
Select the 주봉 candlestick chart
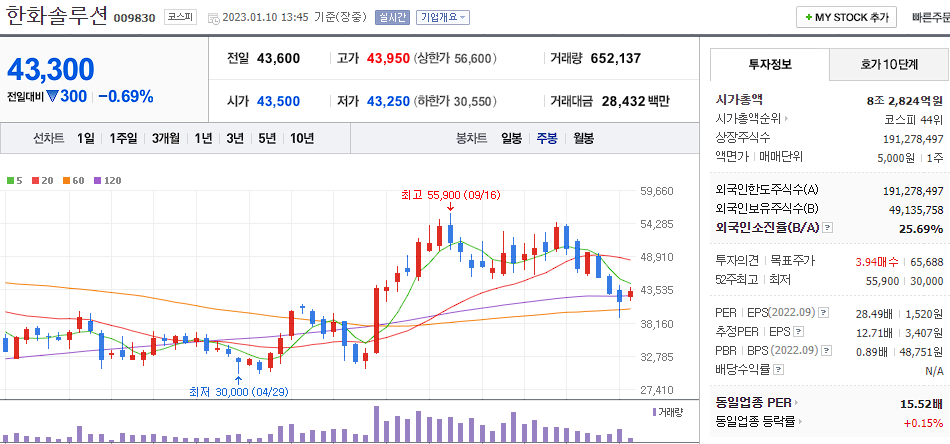(x=547, y=138)
